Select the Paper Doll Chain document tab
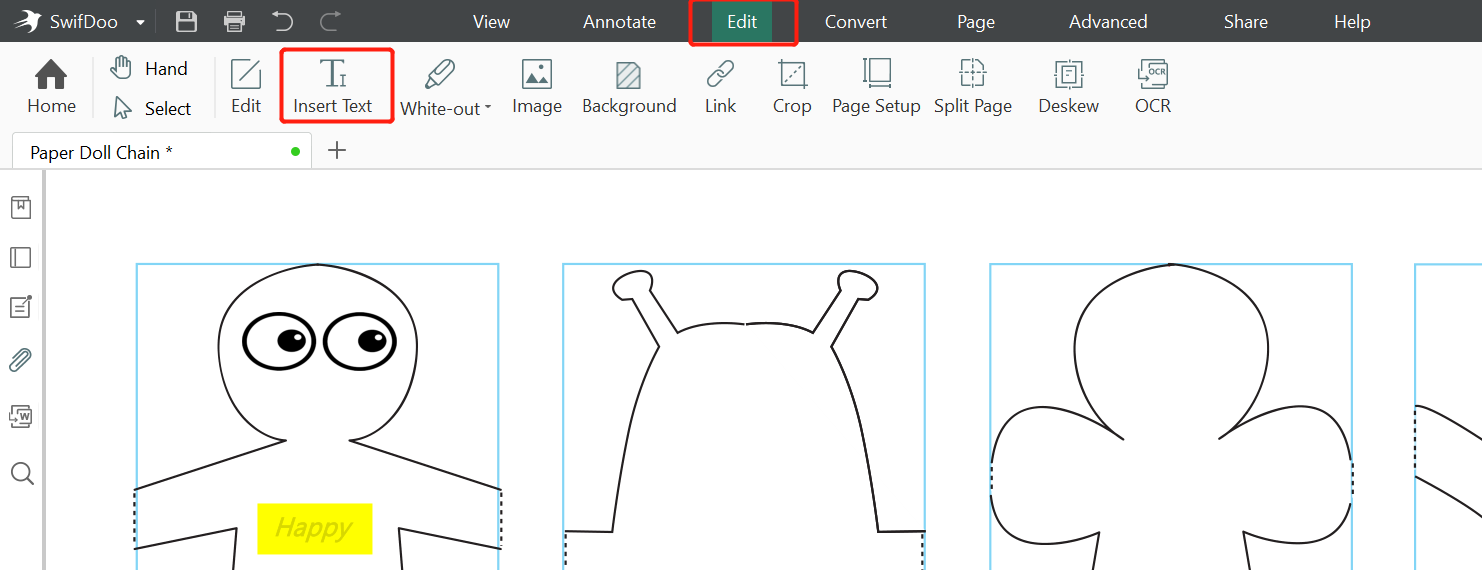The height and width of the screenshot is (570, 1482). (162, 152)
